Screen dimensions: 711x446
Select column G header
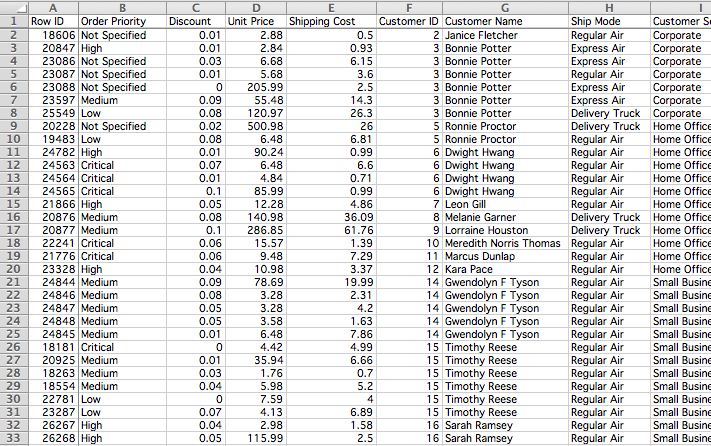click(x=505, y=8)
